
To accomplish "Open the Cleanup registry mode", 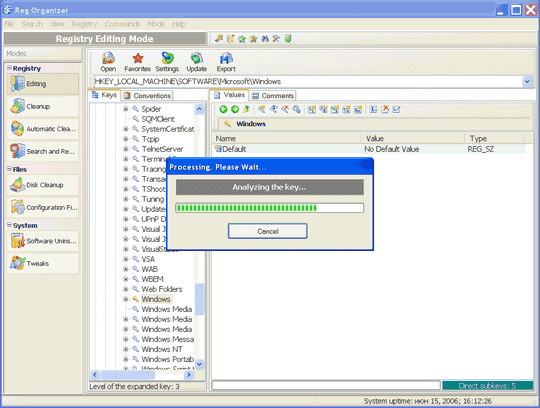I will click(x=42, y=106).
